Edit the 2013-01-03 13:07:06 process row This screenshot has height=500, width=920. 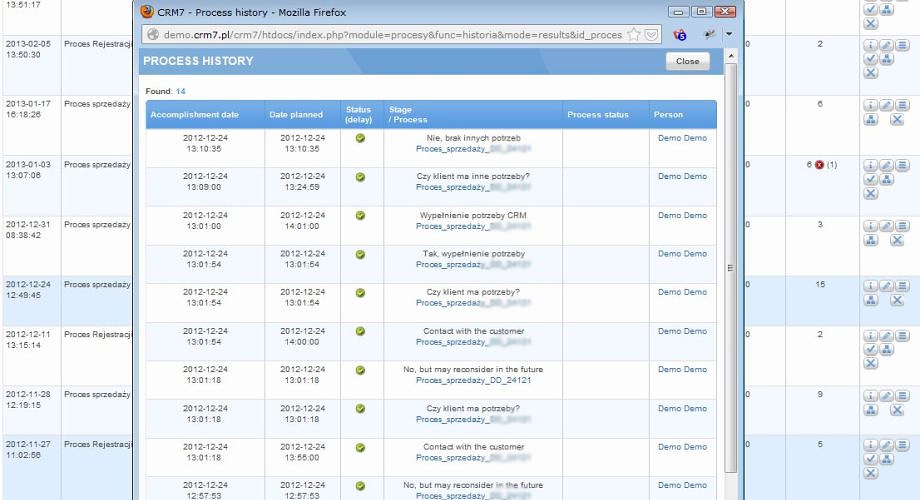pyautogui.click(x=886, y=165)
